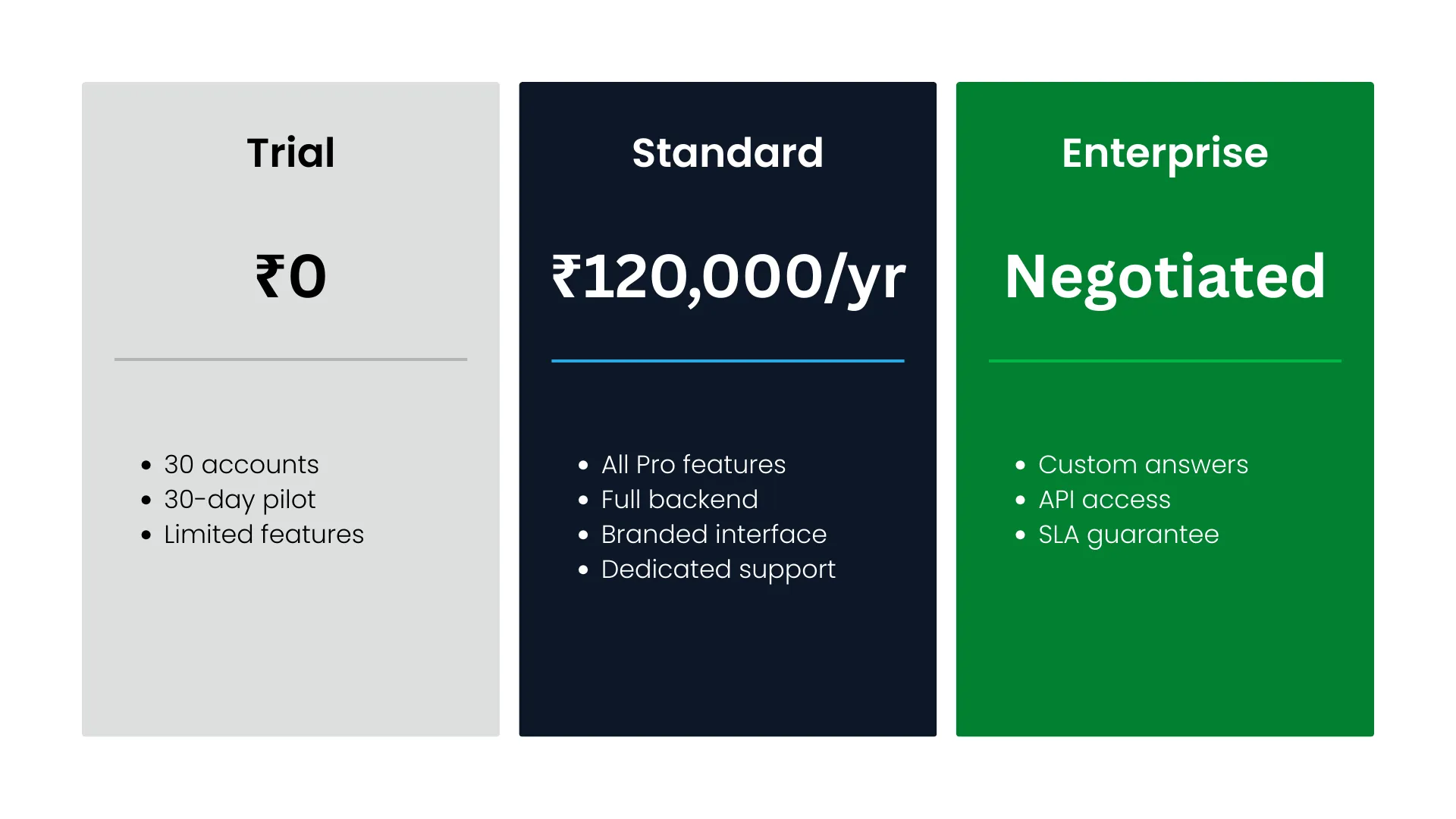Select the Standard plan title
The width and height of the screenshot is (1456, 819).
coord(727,153)
